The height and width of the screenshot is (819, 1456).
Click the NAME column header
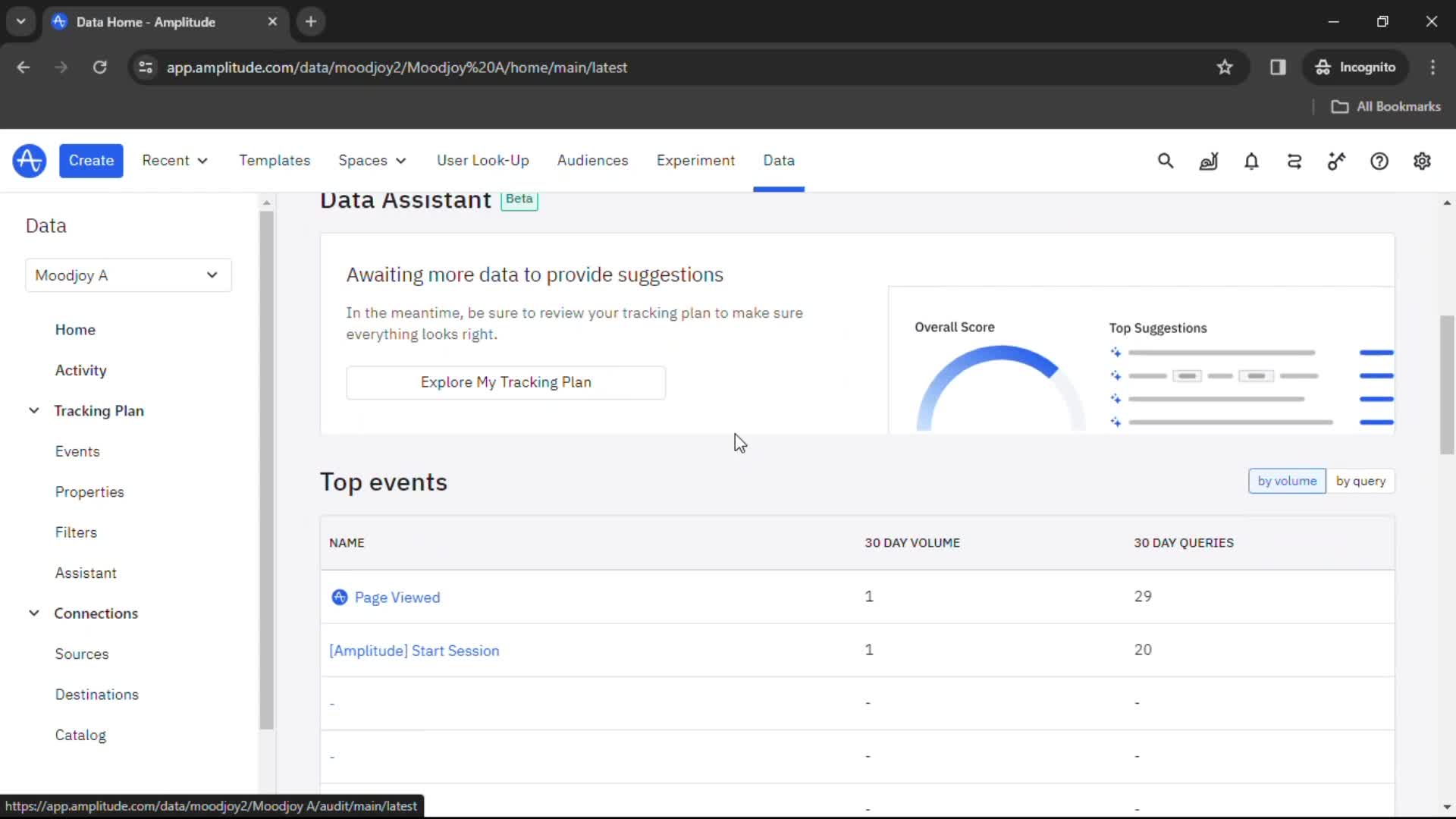point(347,543)
